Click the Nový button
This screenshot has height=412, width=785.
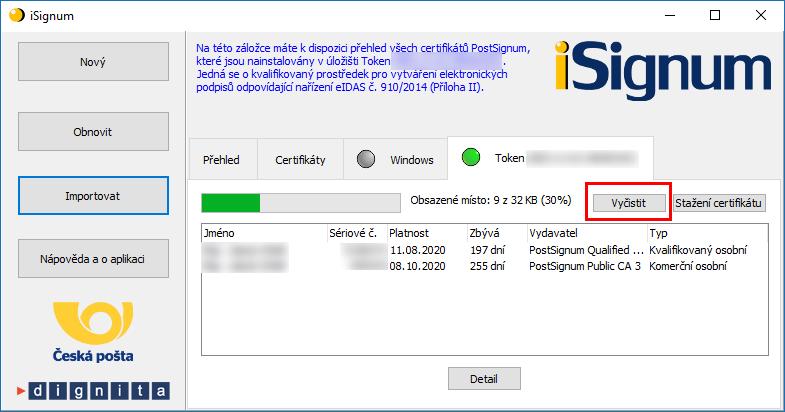tap(93, 62)
